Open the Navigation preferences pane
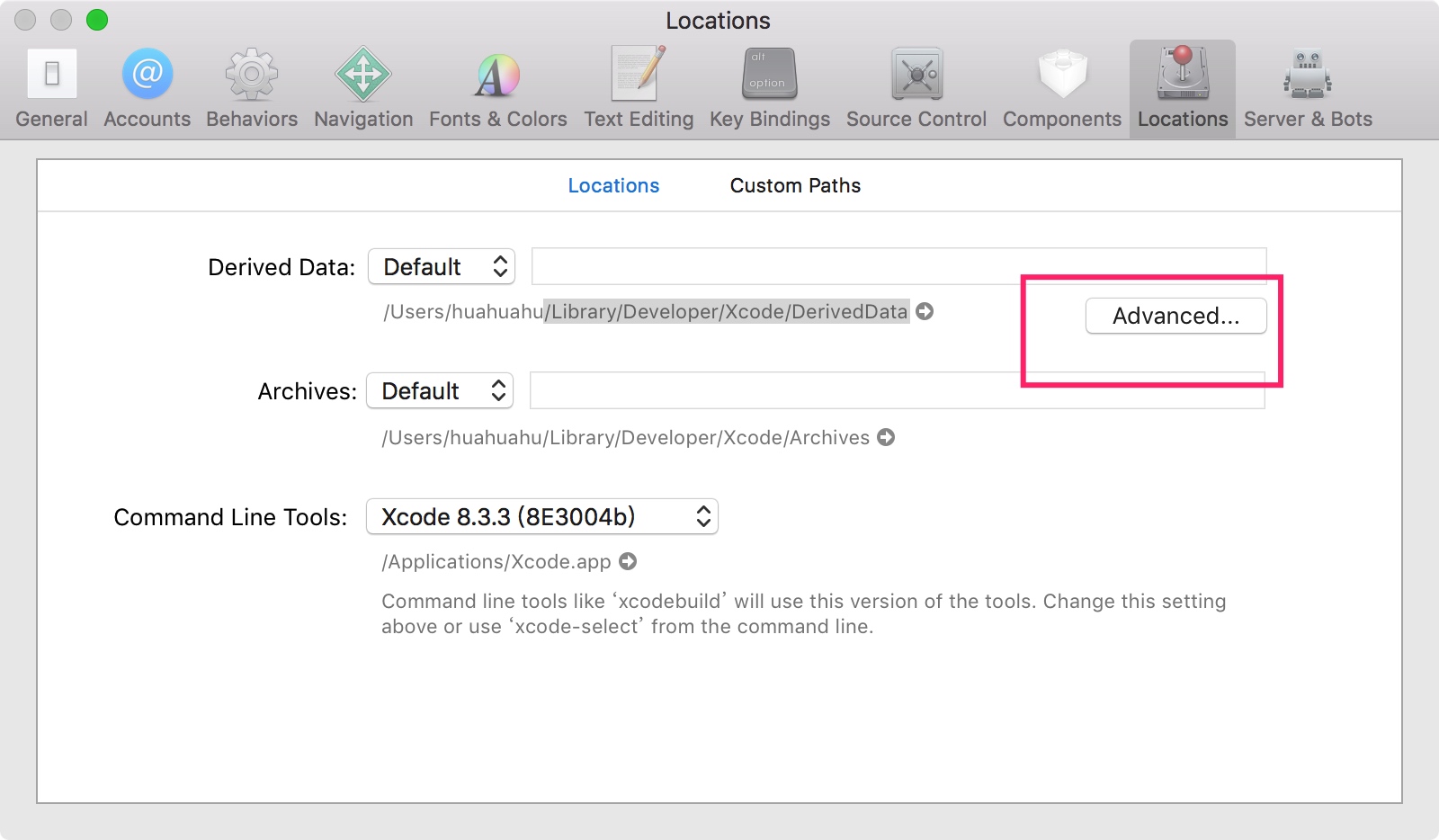Viewport: 1439px width, 840px height. (x=363, y=88)
